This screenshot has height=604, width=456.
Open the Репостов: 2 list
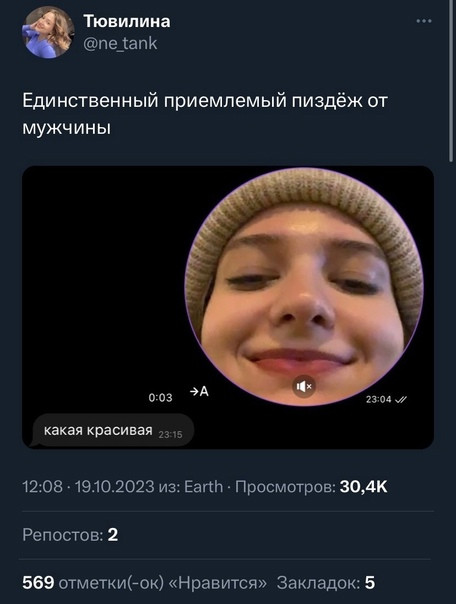pos(70,535)
